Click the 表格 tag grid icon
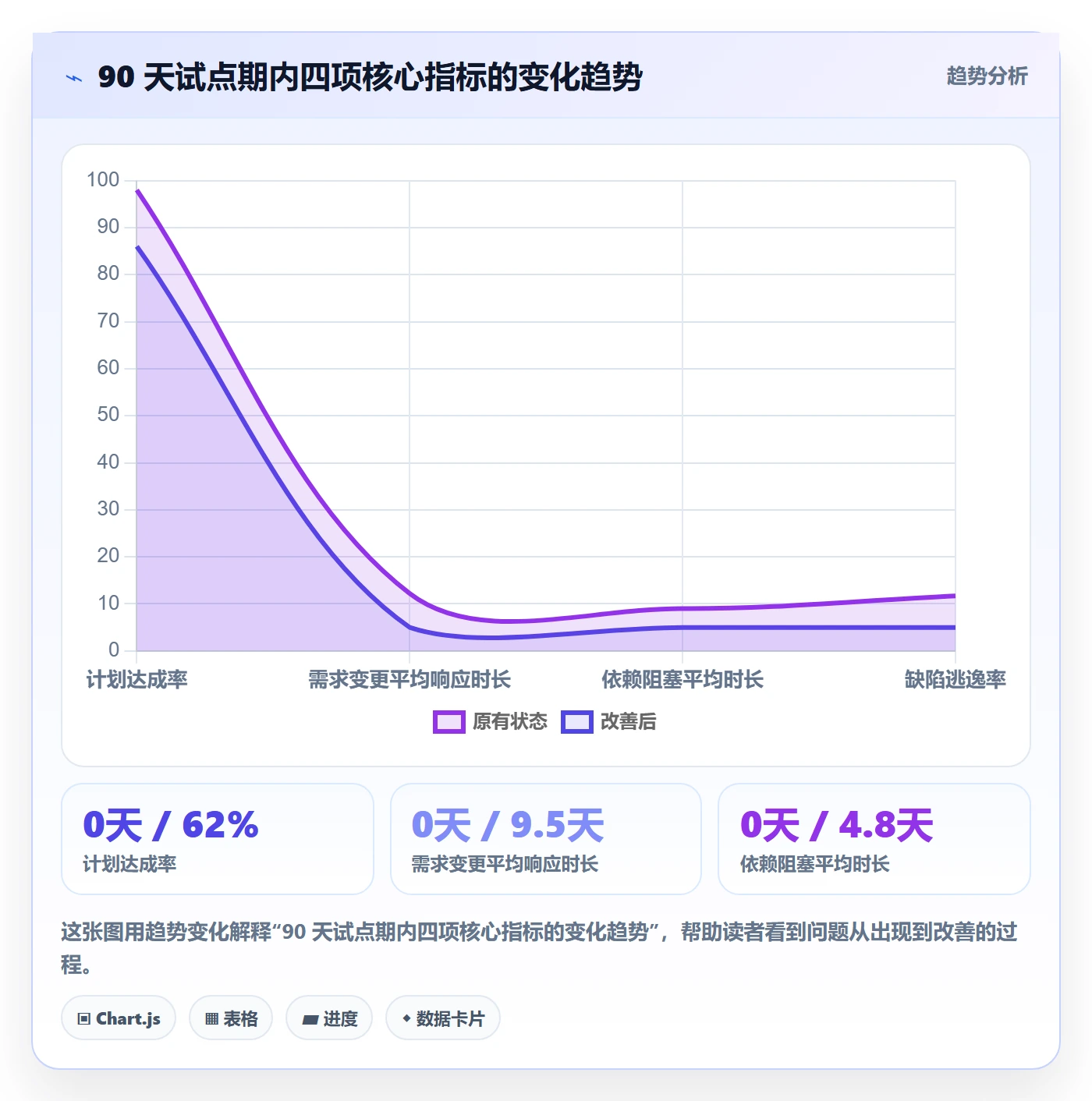Viewport: 1092px width, 1101px height. [211, 1019]
